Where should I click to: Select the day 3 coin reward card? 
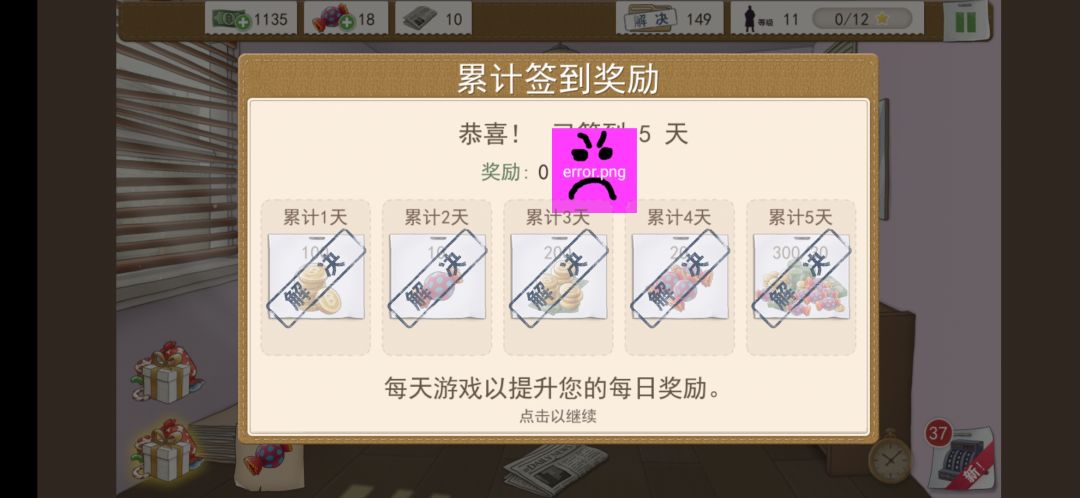coord(558,277)
